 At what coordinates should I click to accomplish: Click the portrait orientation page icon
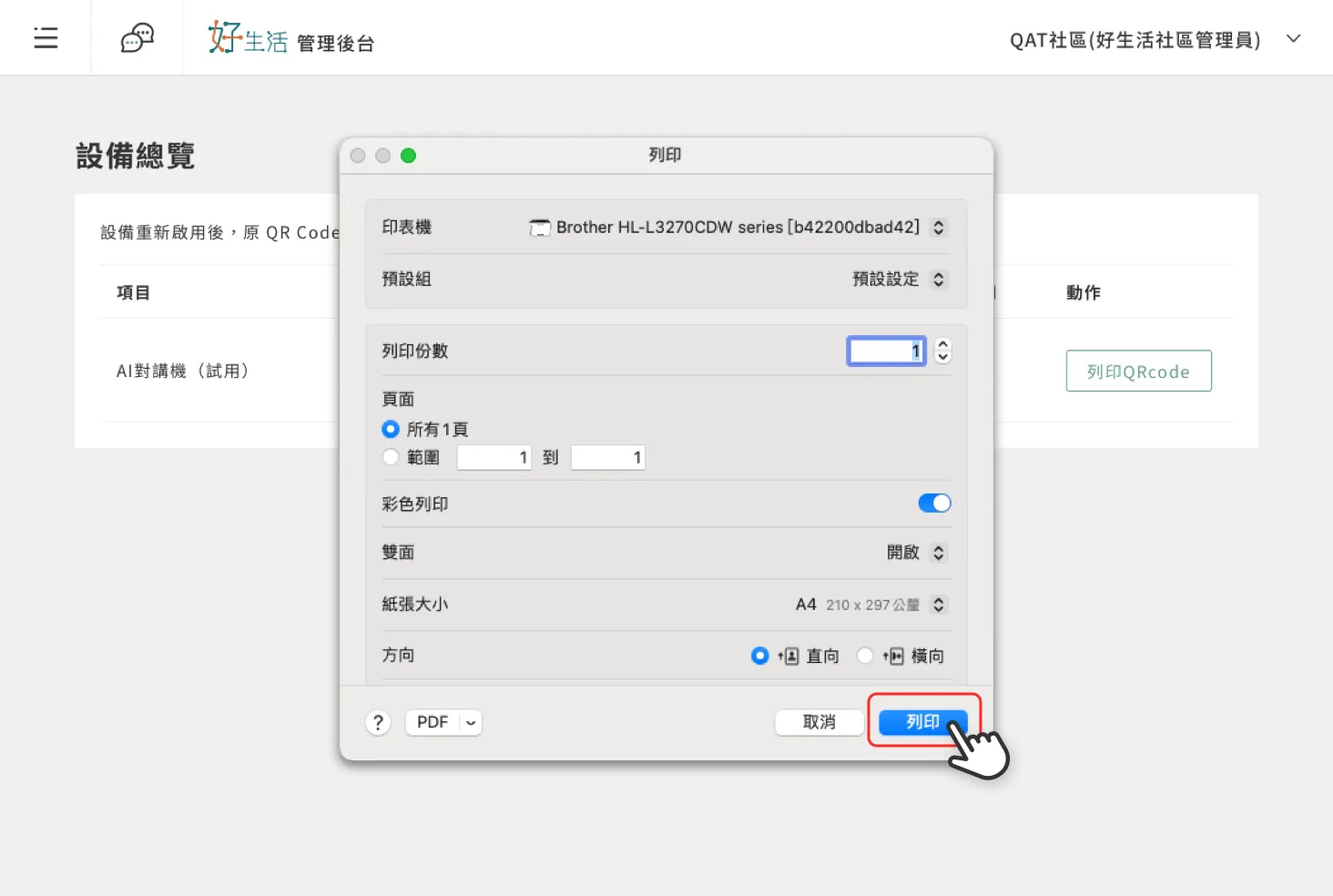pyautogui.click(x=789, y=657)
